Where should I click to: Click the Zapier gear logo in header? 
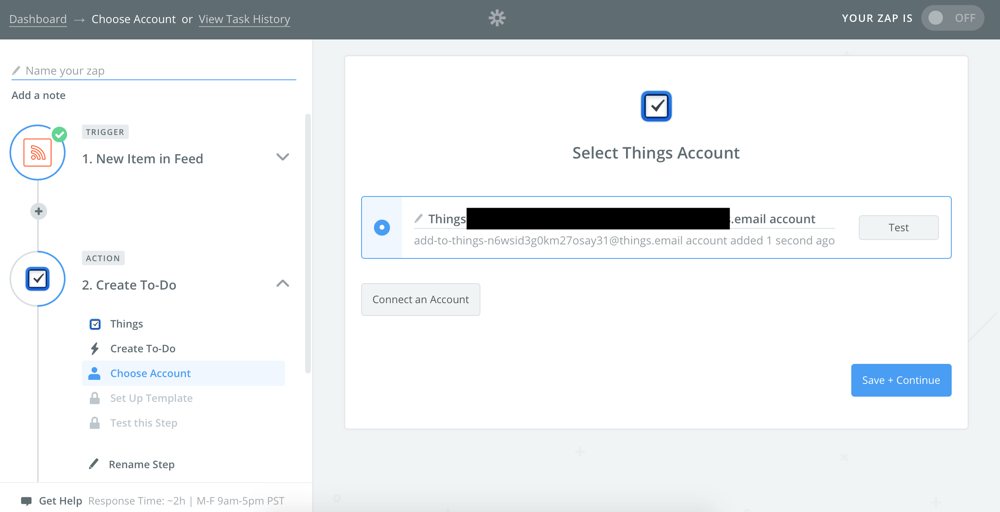[497, 18]
